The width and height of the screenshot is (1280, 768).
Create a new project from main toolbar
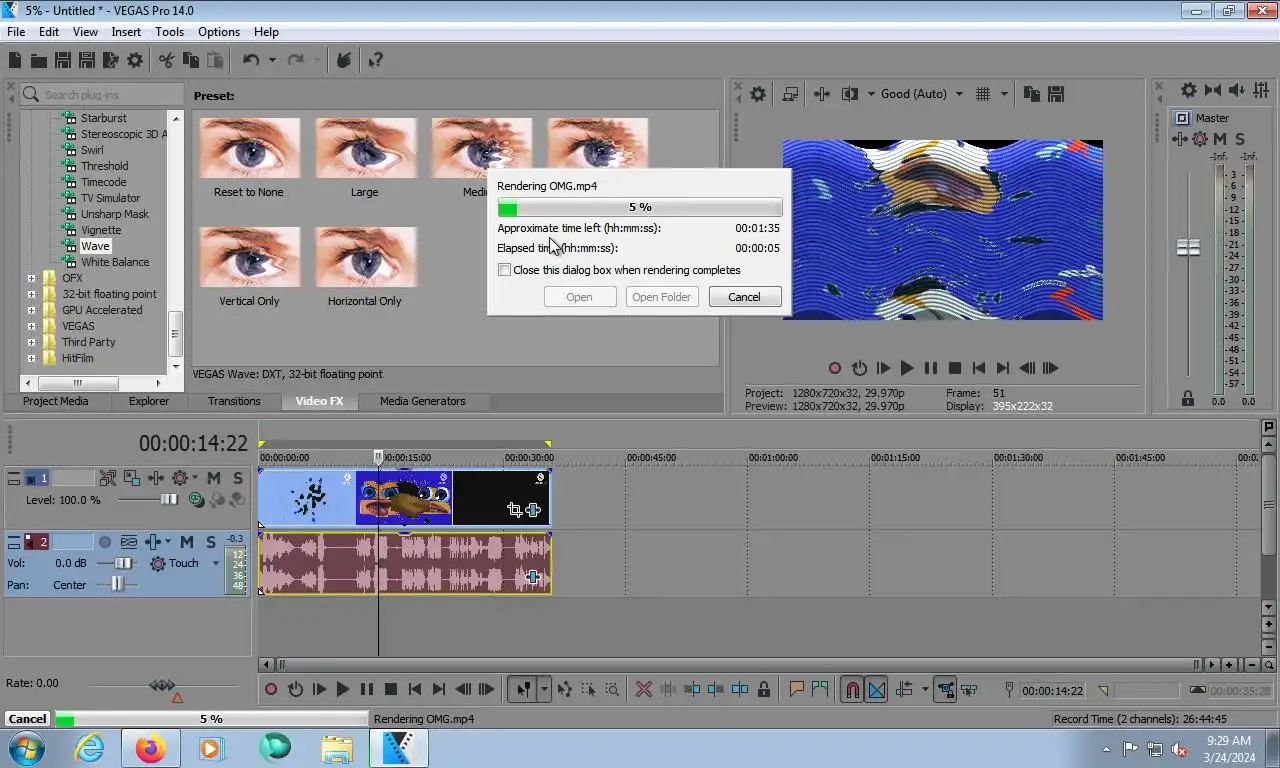click(x=15, y=61)
